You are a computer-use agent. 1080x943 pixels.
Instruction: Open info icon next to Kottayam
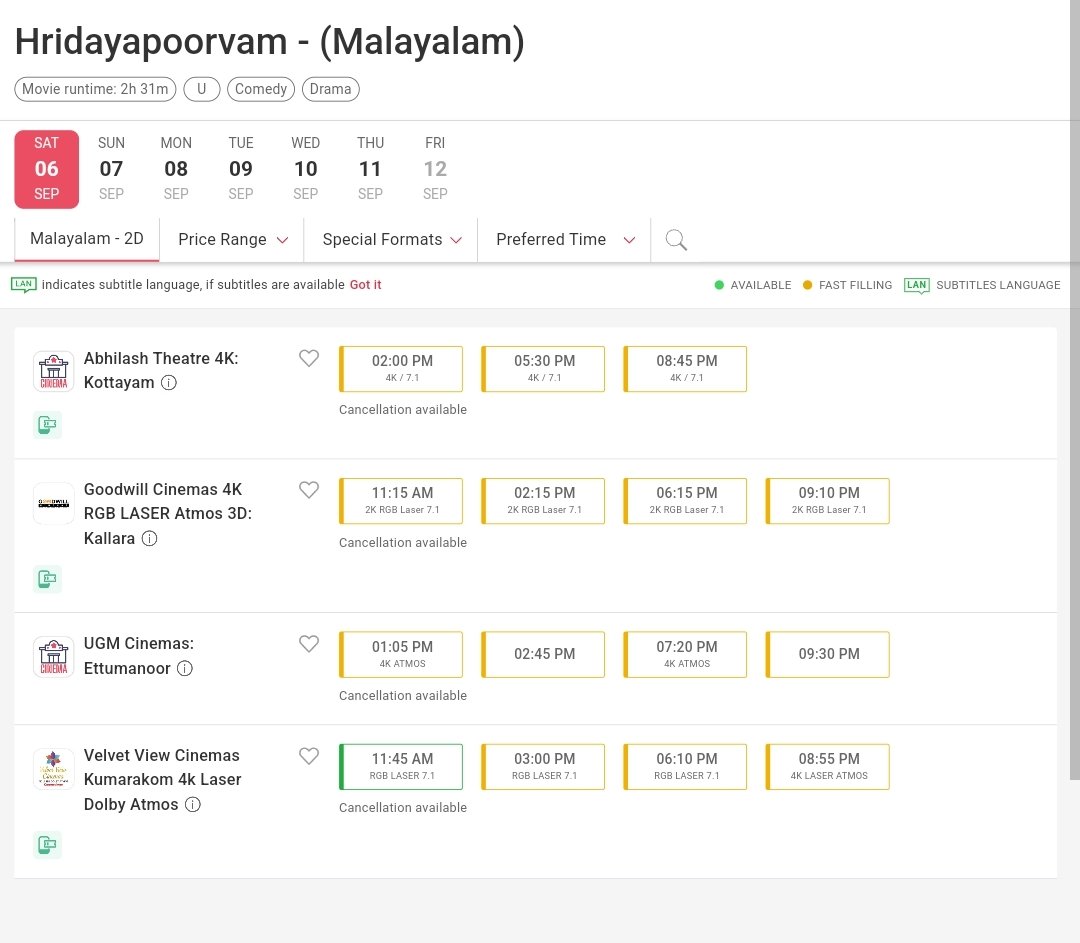coord(167,382)
